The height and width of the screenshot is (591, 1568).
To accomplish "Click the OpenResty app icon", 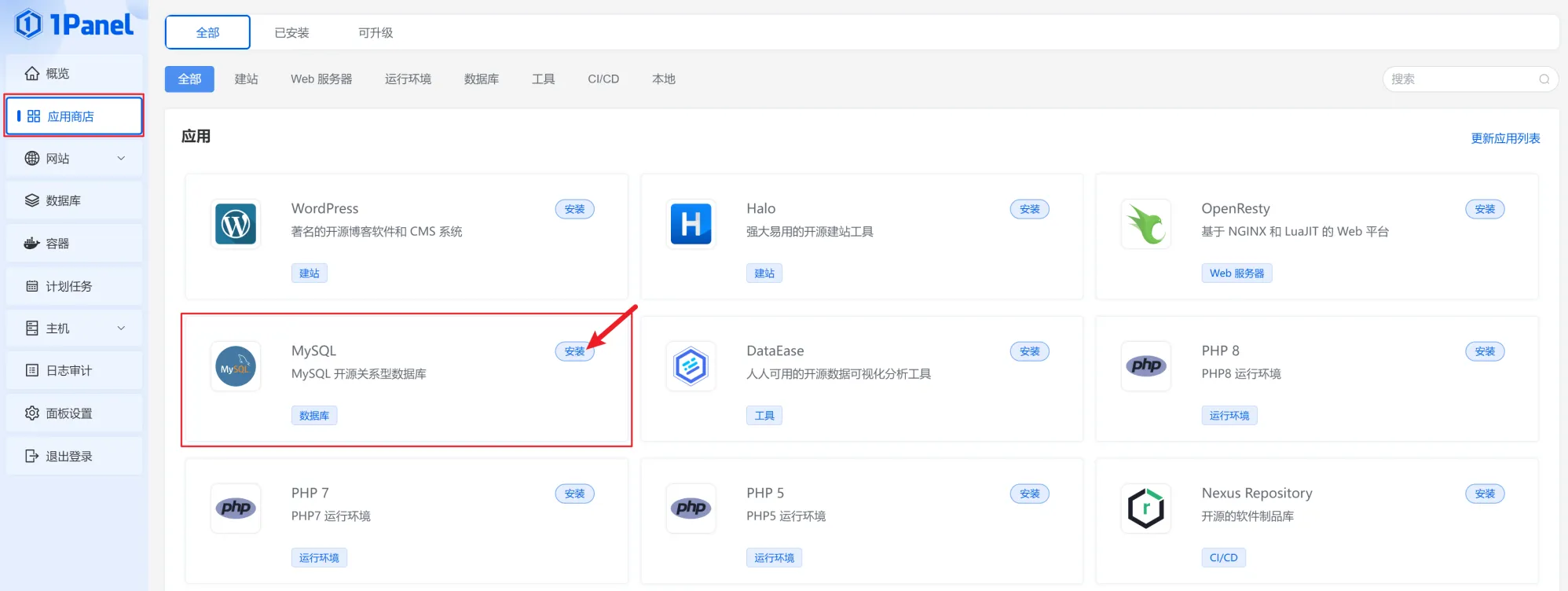I will pos(1145,224).
